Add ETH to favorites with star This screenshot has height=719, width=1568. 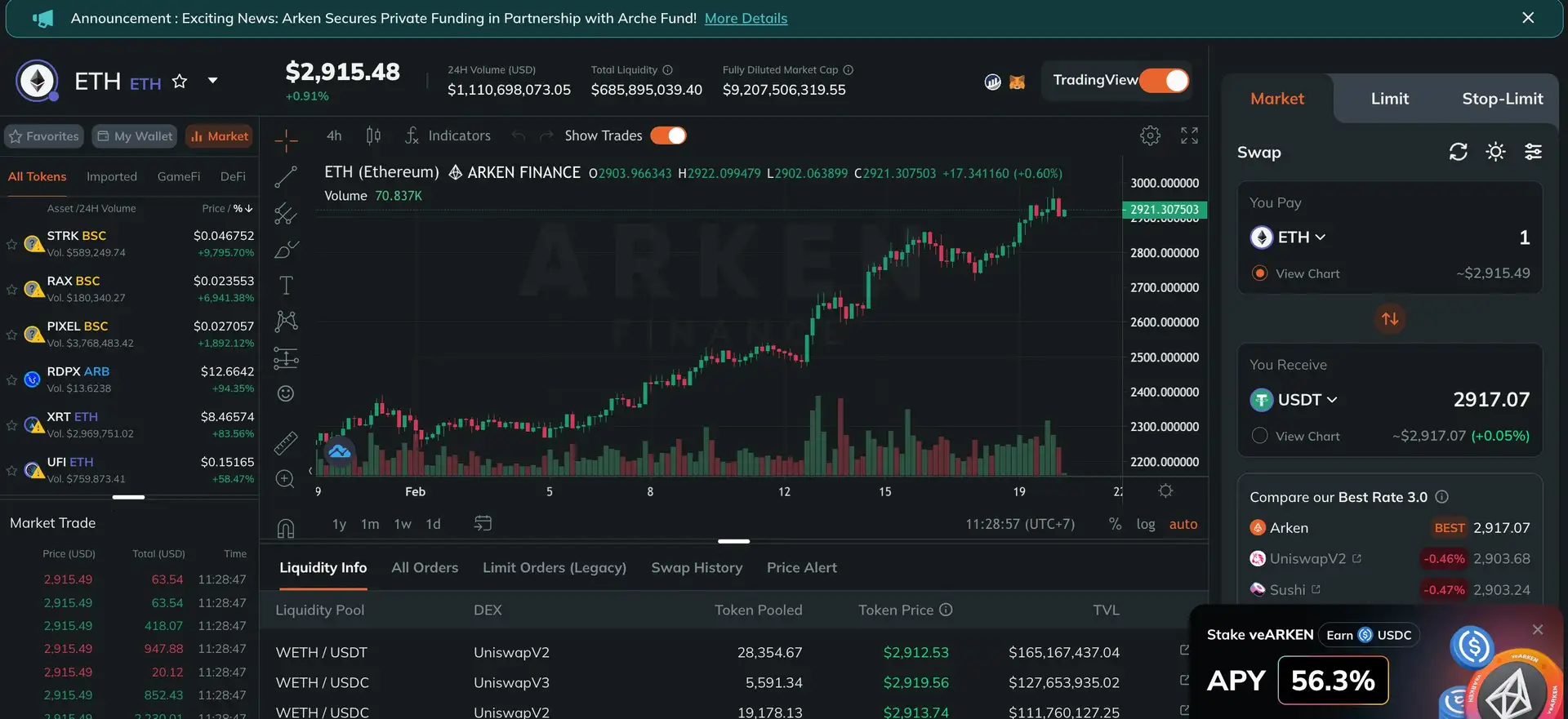point(180,82)
